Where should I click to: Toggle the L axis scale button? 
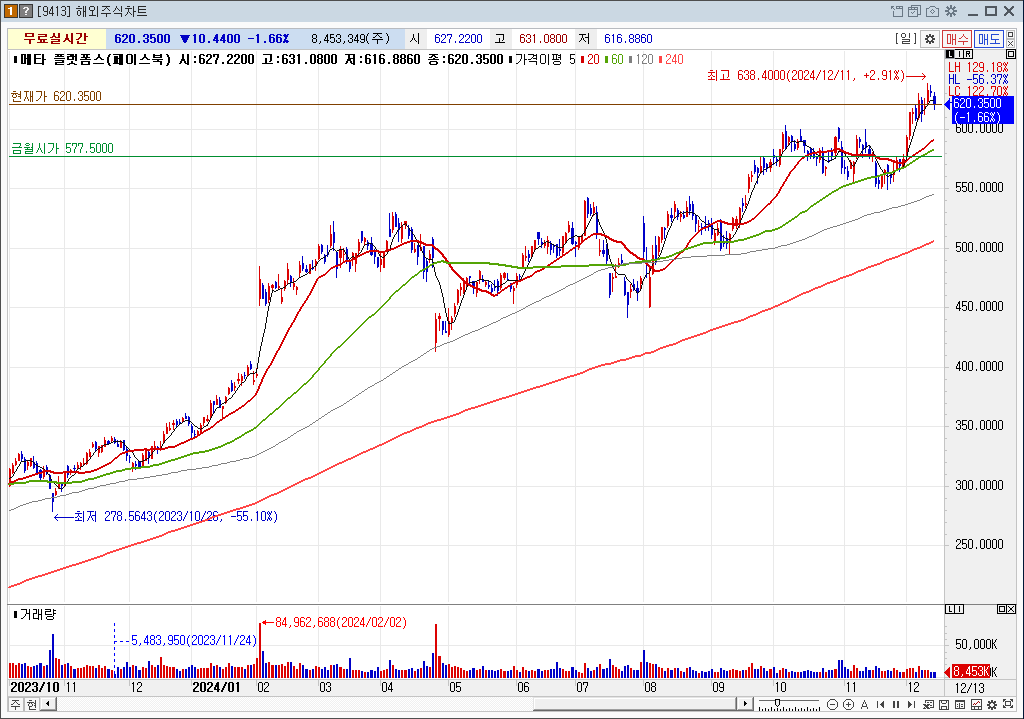[x=950, y=54]
